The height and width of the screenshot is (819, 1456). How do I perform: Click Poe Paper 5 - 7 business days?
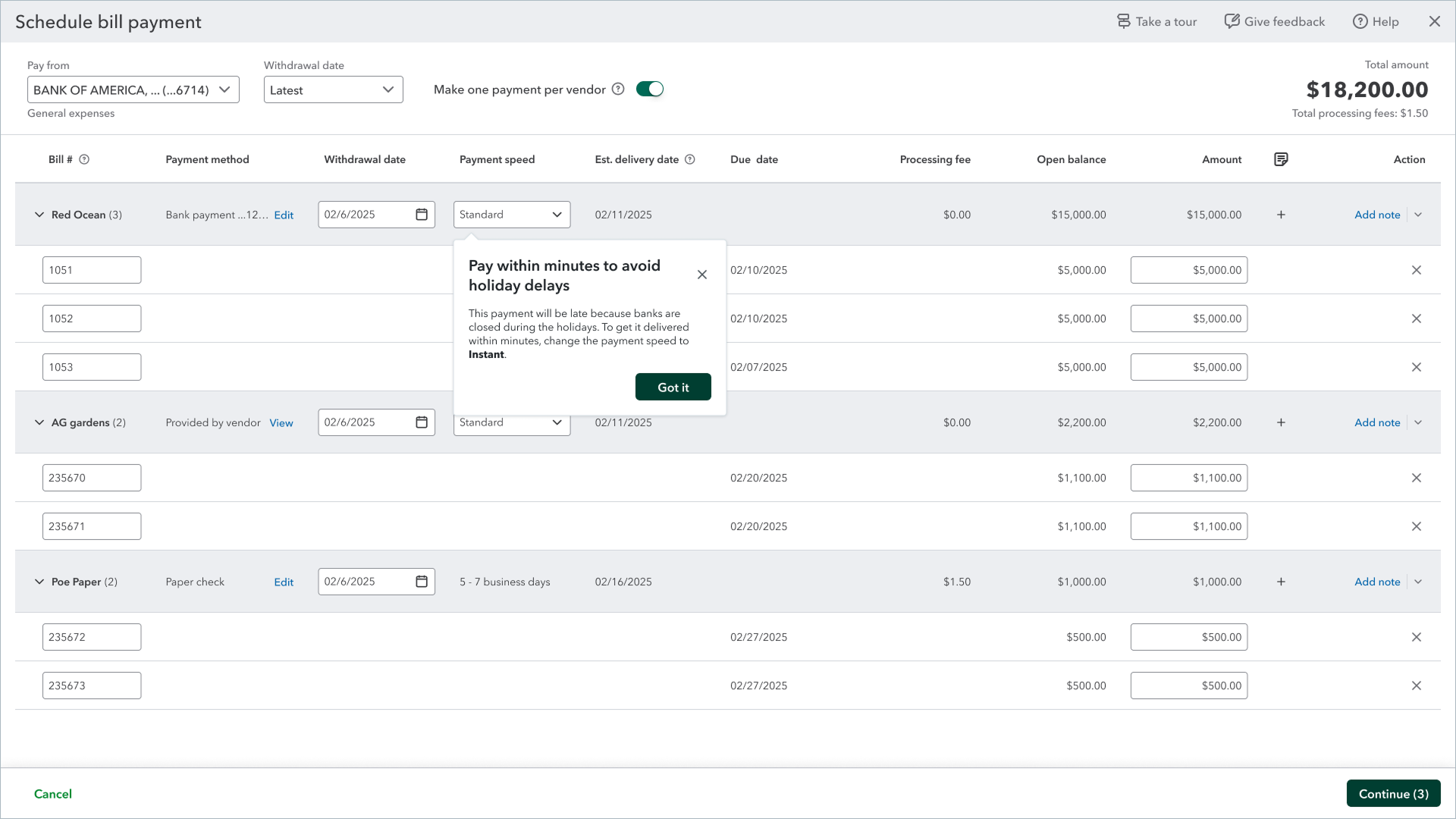(x=505, y=582)
